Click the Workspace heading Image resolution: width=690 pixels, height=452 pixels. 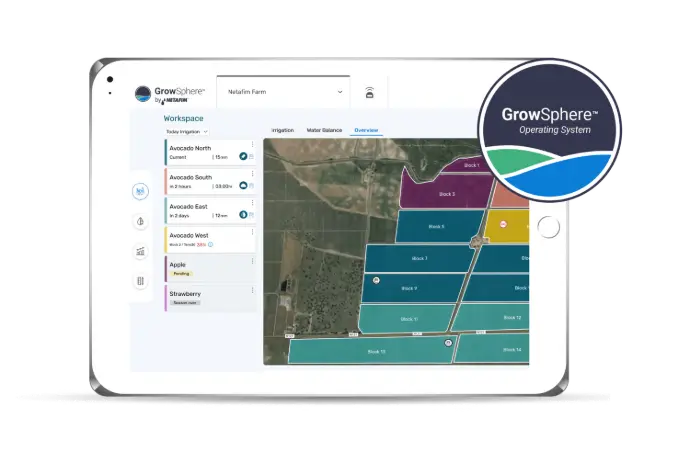click(x=184, y=118)
